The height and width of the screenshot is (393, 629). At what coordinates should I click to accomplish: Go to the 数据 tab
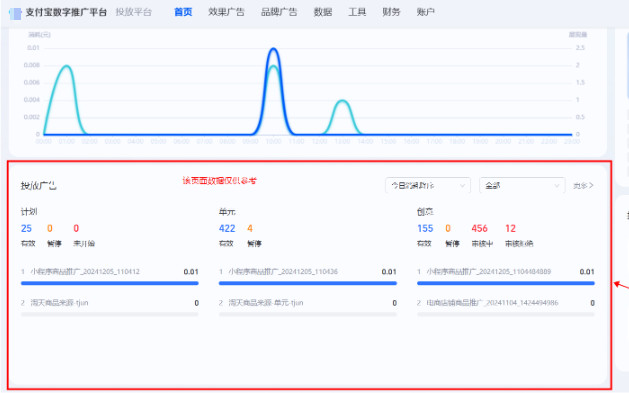pyautogui.click(x=323, y=12)
